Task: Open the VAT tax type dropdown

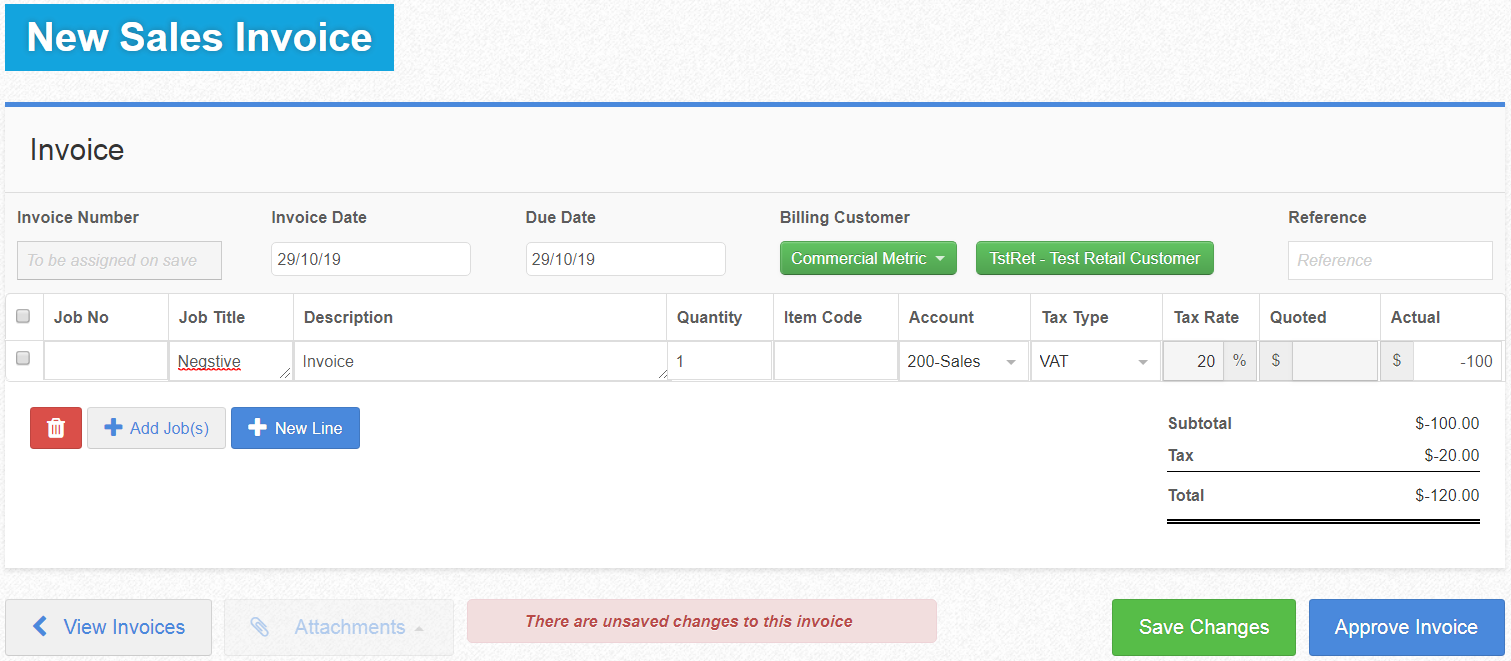Action: click(1095, 361)
